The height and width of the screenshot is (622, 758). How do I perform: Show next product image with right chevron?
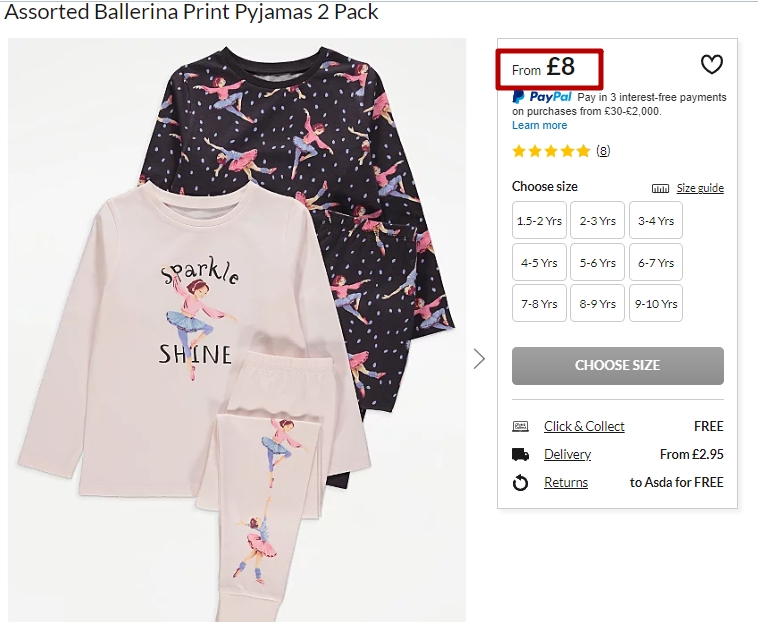[479, 359]
